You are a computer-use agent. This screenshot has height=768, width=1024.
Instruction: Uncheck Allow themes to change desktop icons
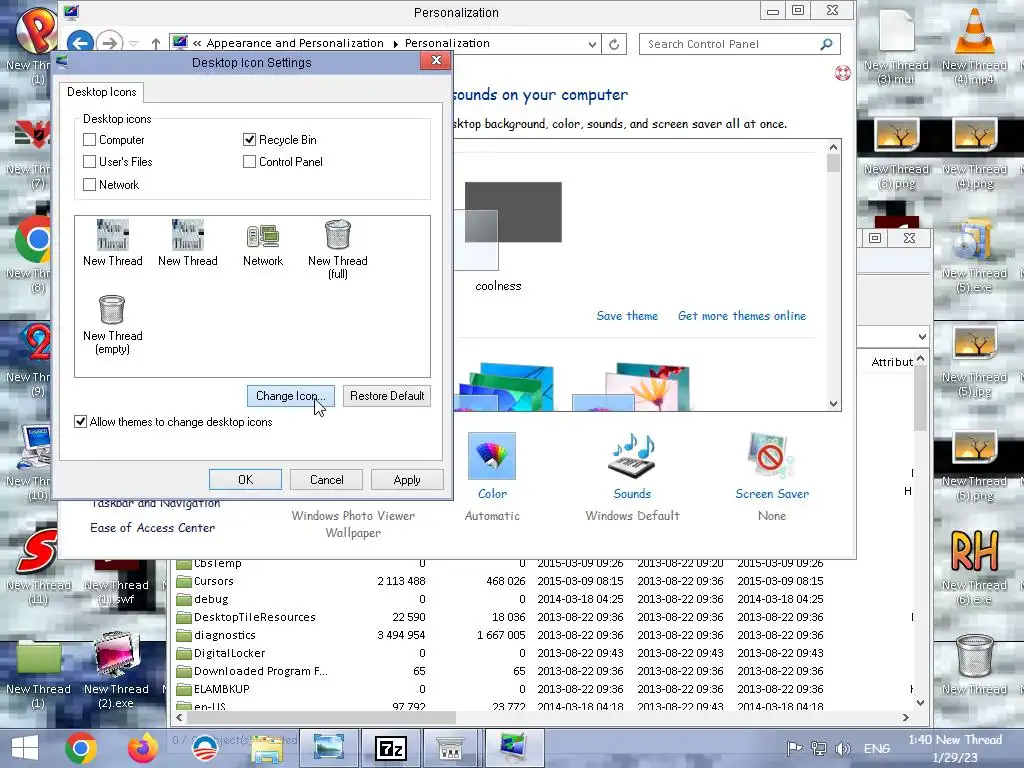coord(80,422)
